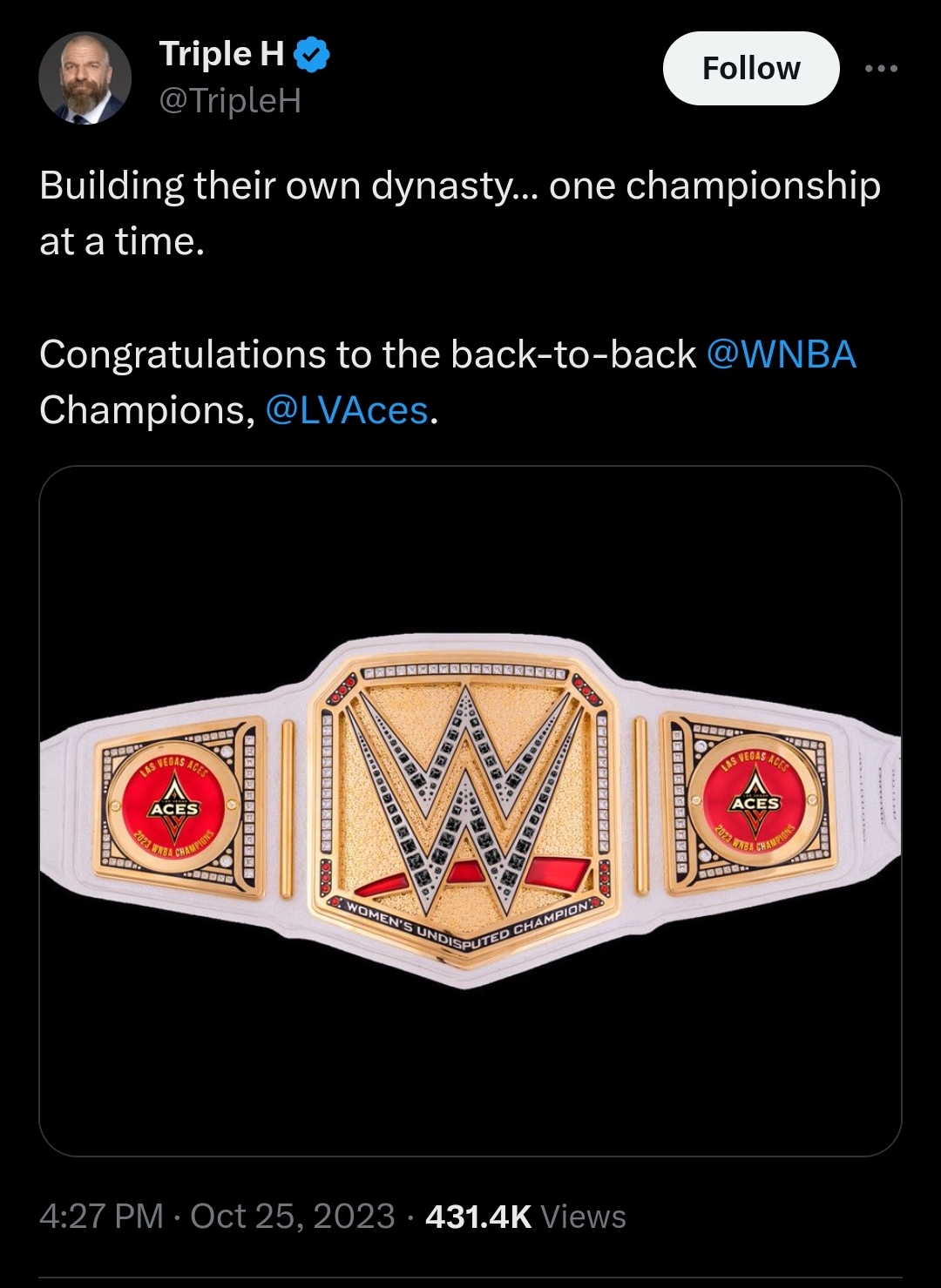This screenshot has width=941, height=1288.
Task: Click the "Congratulations to the back-to-back" text
Action: click(368, 354)
